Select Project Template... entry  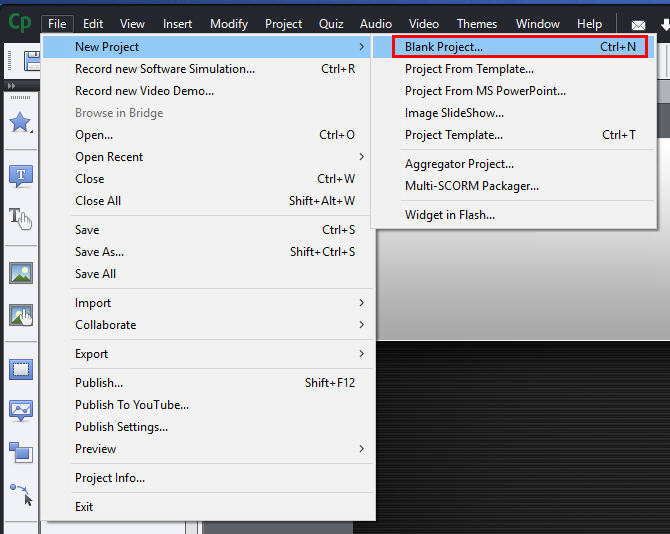[x=514, y=135]
